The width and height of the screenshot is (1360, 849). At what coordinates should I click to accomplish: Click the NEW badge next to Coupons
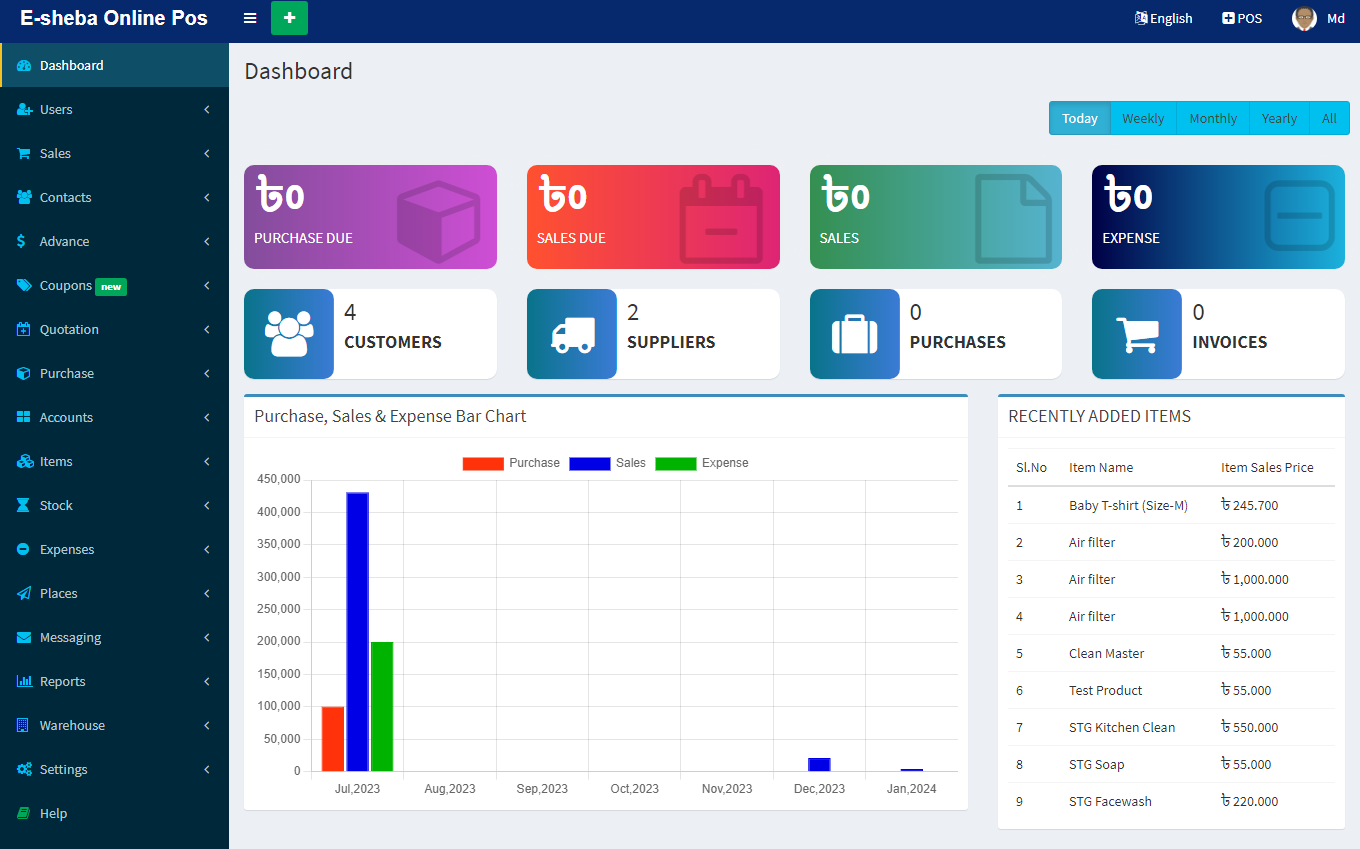click(x=111, y=286)
